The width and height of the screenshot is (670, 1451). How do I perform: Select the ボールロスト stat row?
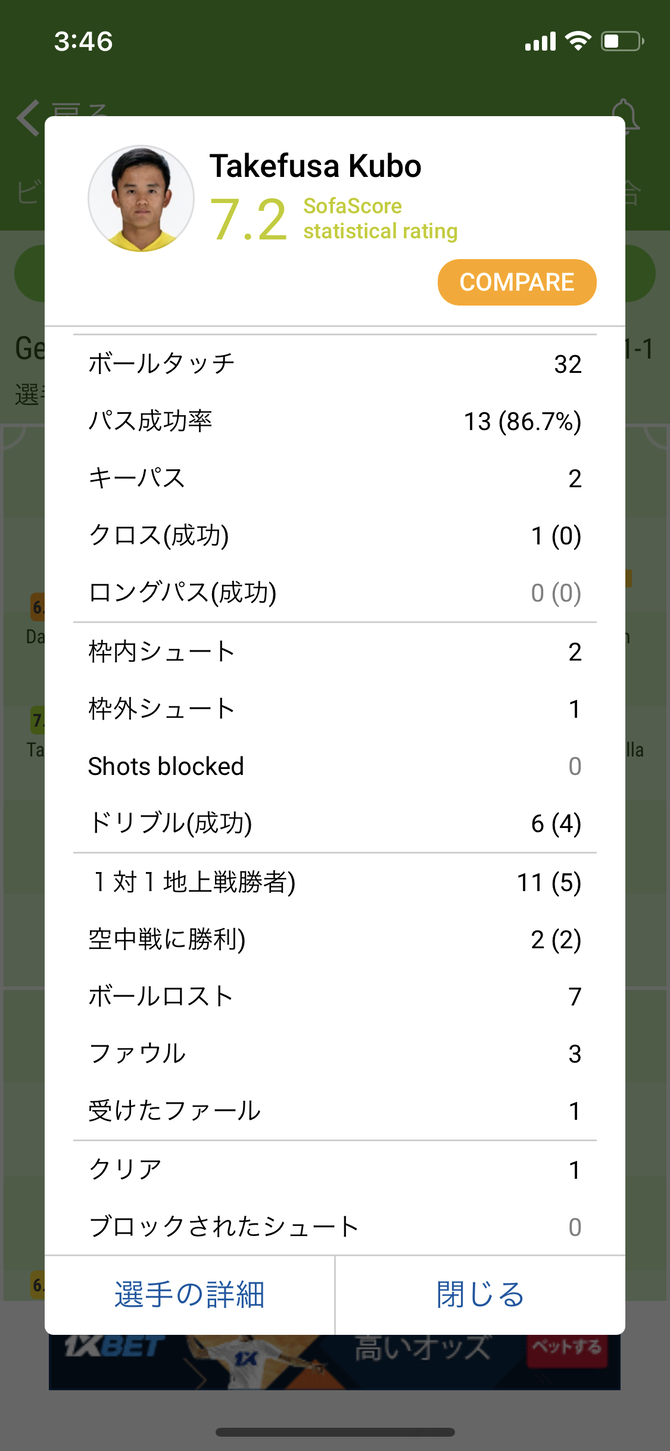[335, 997]
